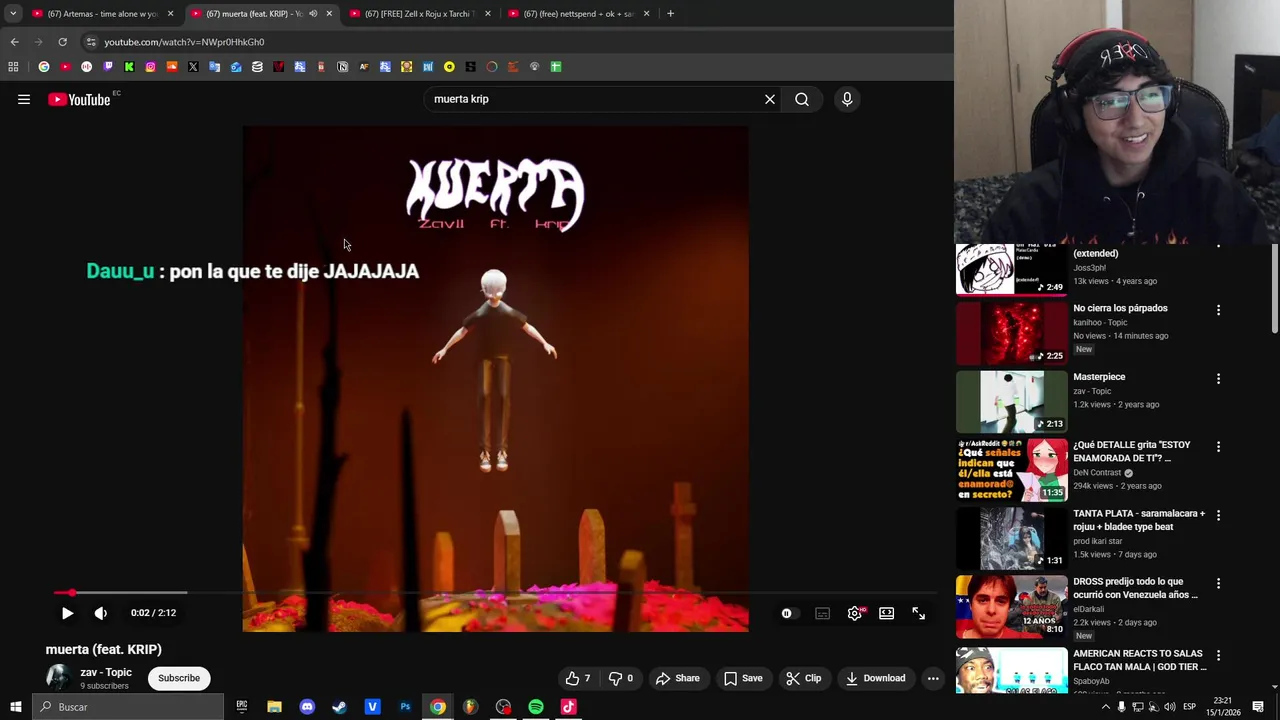This screenshot has width=1280, height=720.
Task: Switch to theater mode
Action: point(887,613)
